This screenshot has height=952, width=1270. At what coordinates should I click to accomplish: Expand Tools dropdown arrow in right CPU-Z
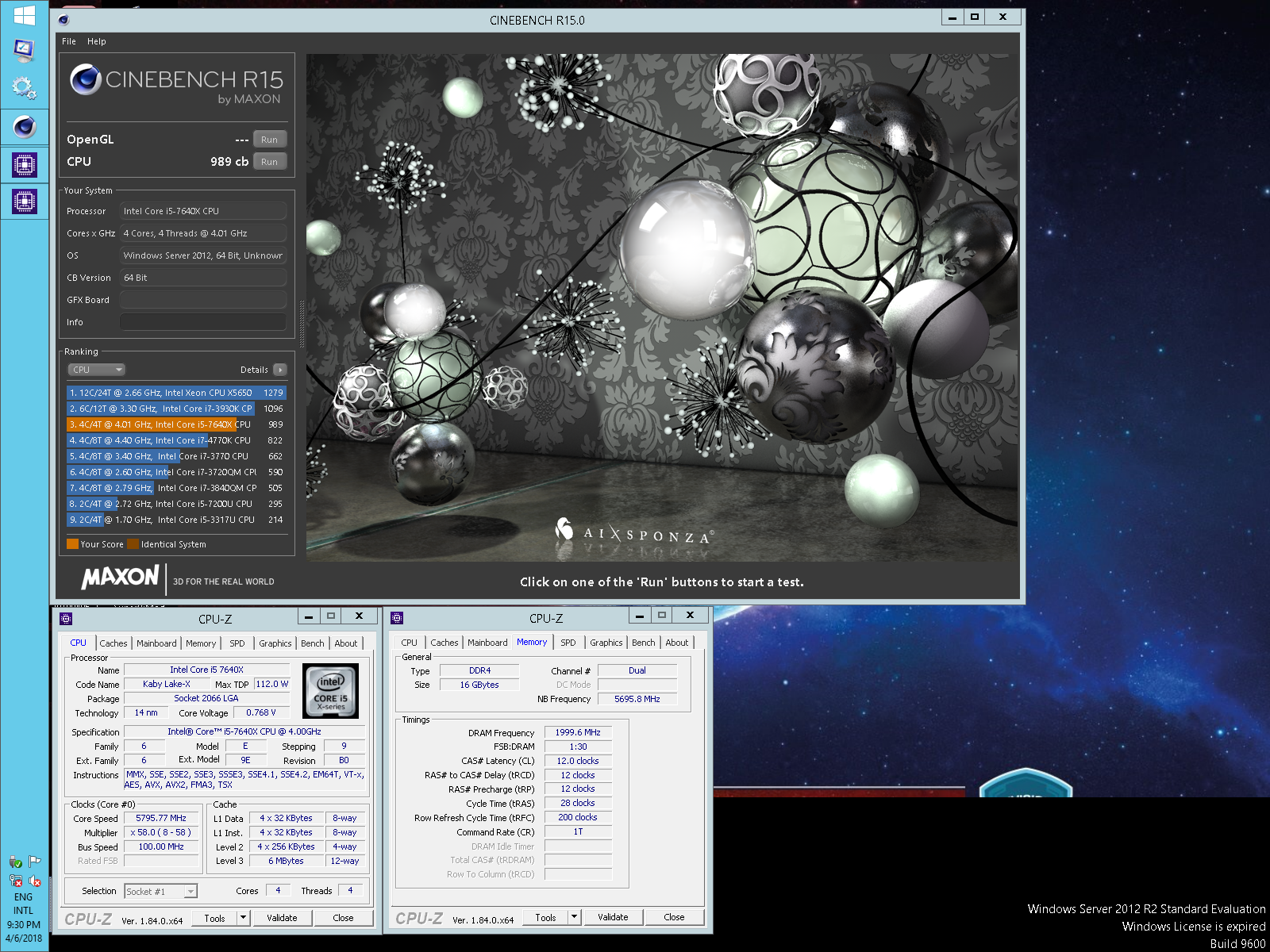575,917
